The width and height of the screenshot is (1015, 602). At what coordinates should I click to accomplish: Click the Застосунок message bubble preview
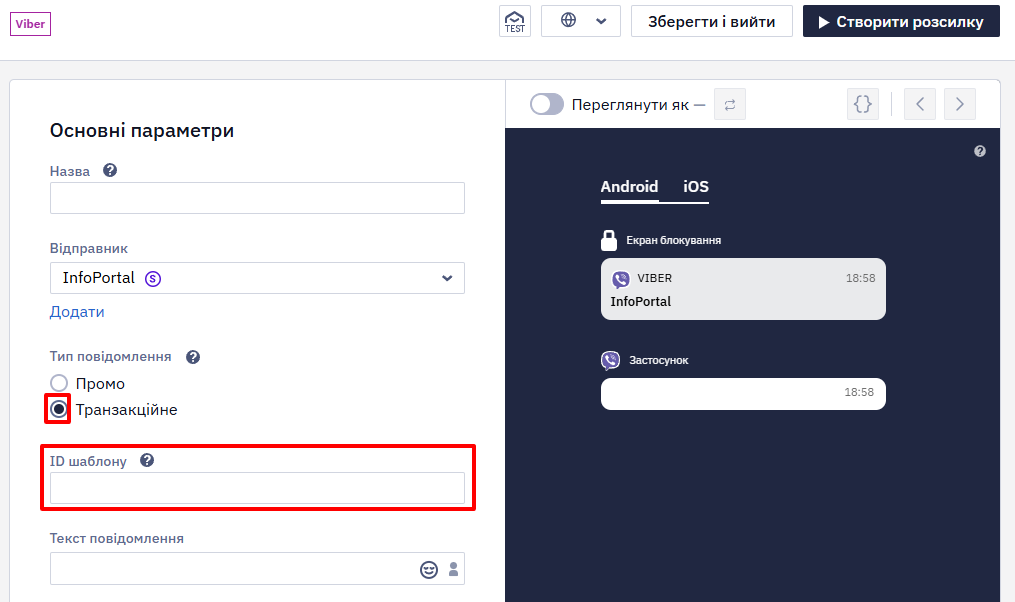point(743,394)
